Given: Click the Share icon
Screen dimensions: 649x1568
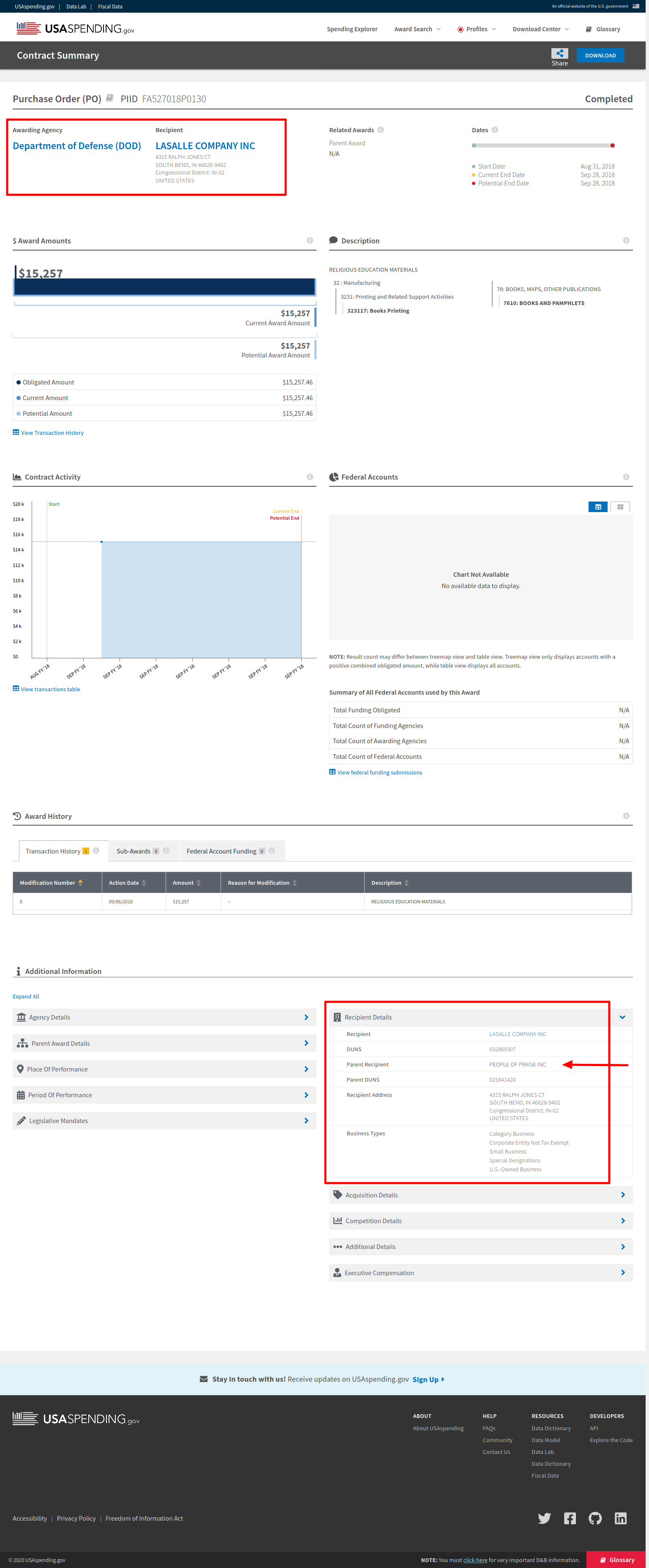Looking at the screenshot, I should (x=559, y=54).
